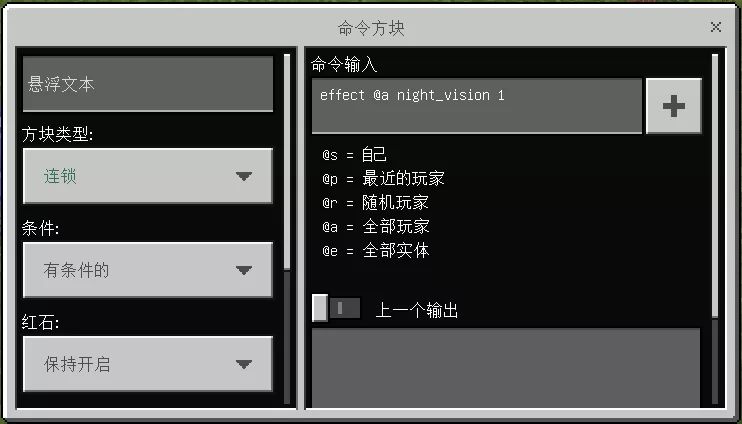Close the 命令方块 dialog with X

tap(716, 27)
